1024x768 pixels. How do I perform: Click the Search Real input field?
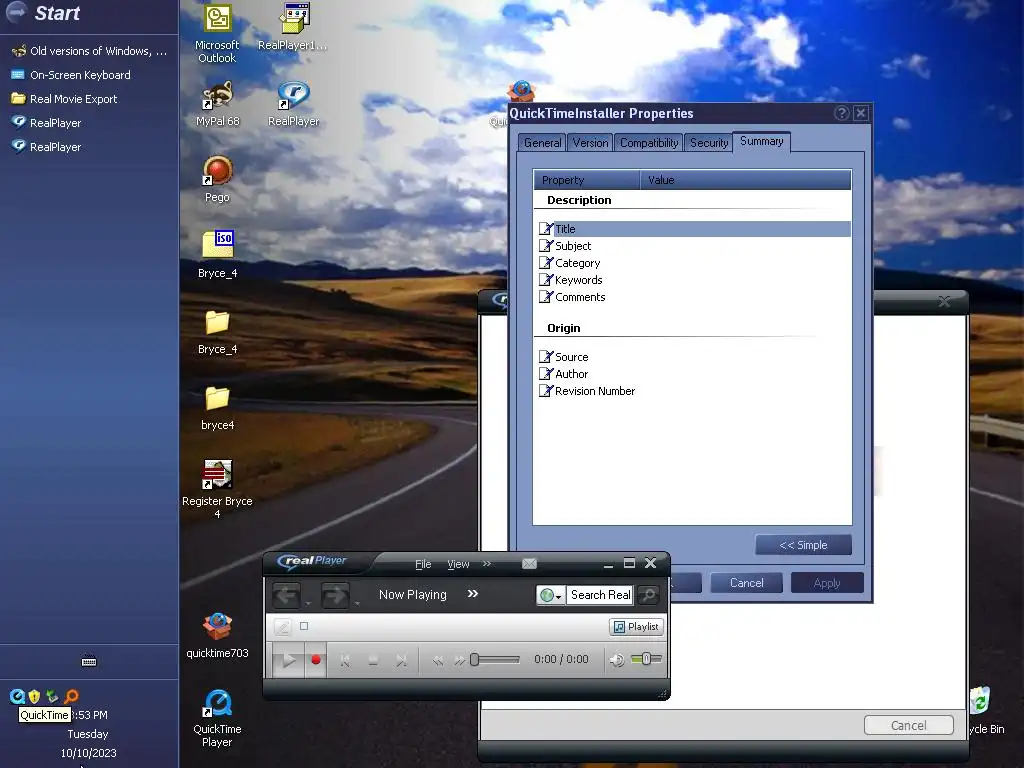point(600,595)
